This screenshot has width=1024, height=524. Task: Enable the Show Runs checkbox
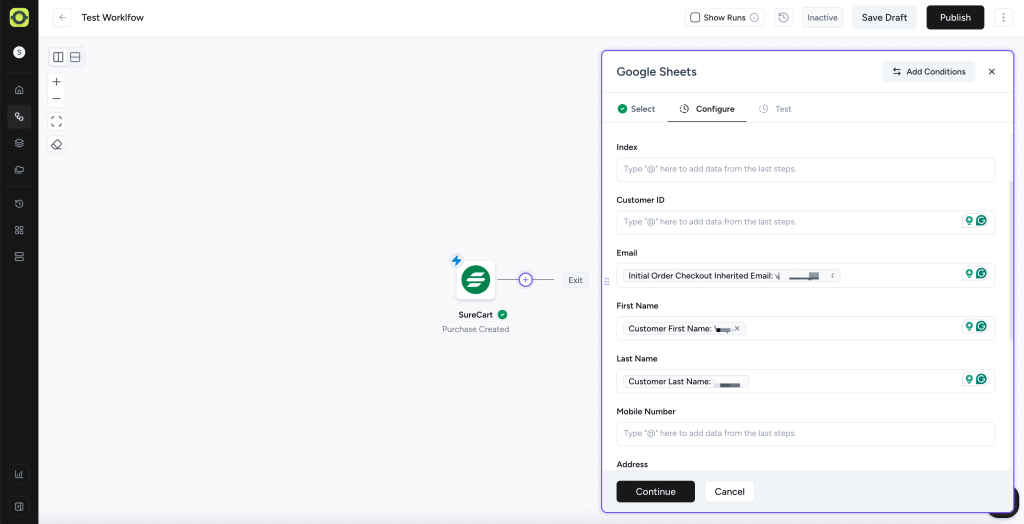click(x=695, y=18)
